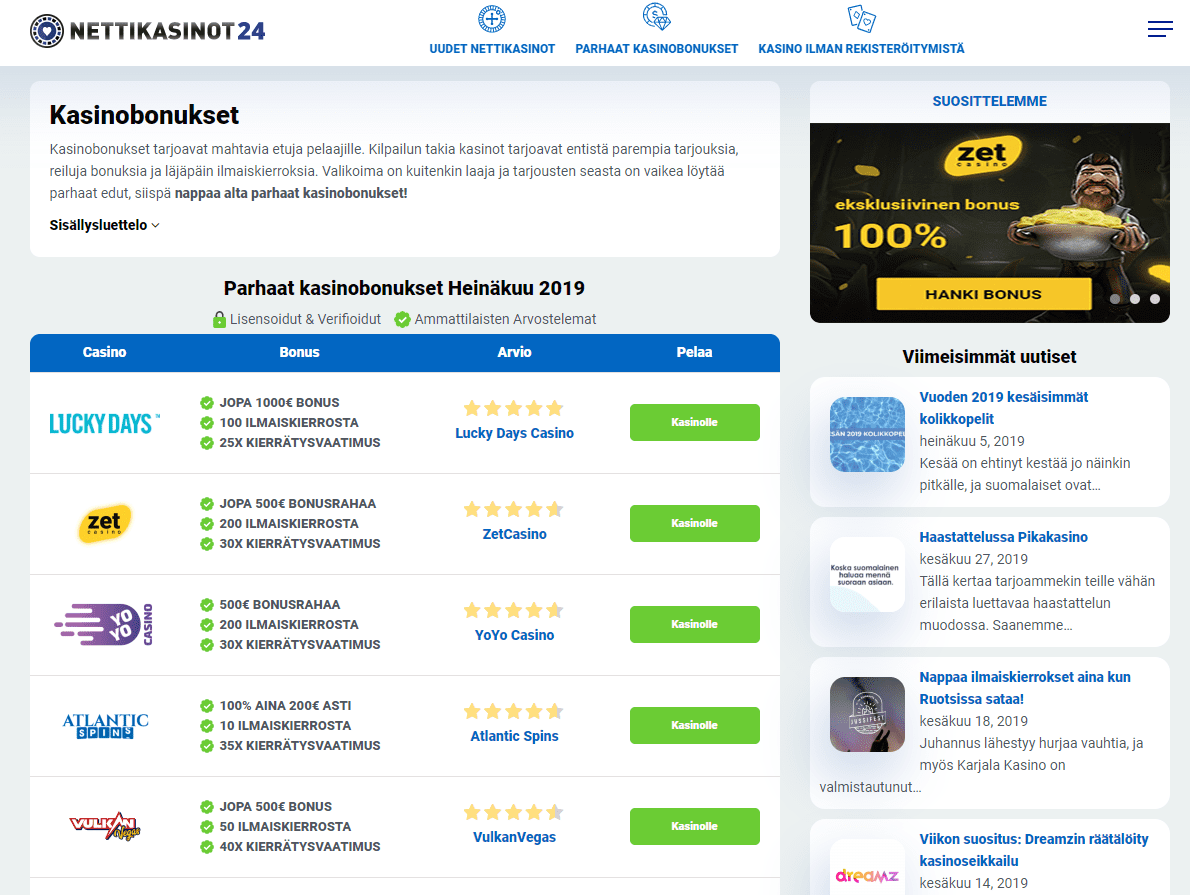Click the Casino column header

(x=105, y=352)
